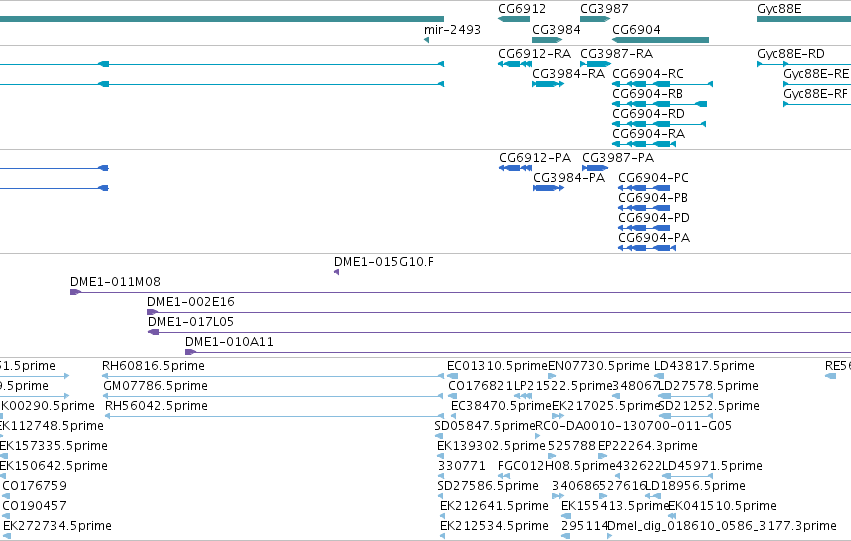Open feature CO190457
The image size is (851, 541).
(34, 506)
